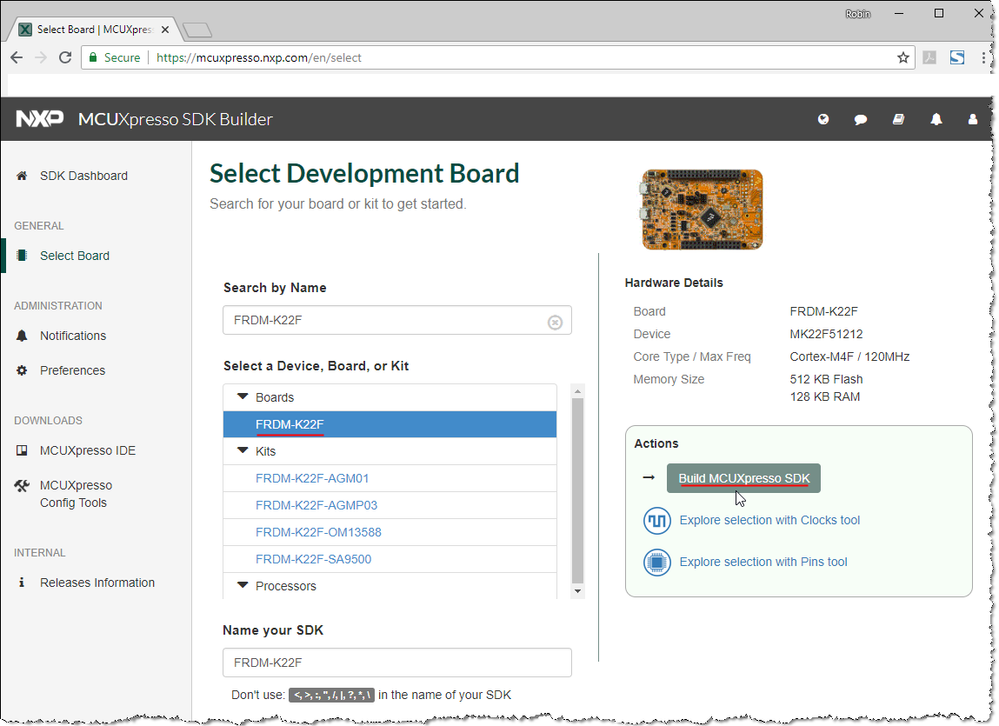Open SDK Dashboard from the sidebar
999x726 pixels.
(x=83, y=176)
